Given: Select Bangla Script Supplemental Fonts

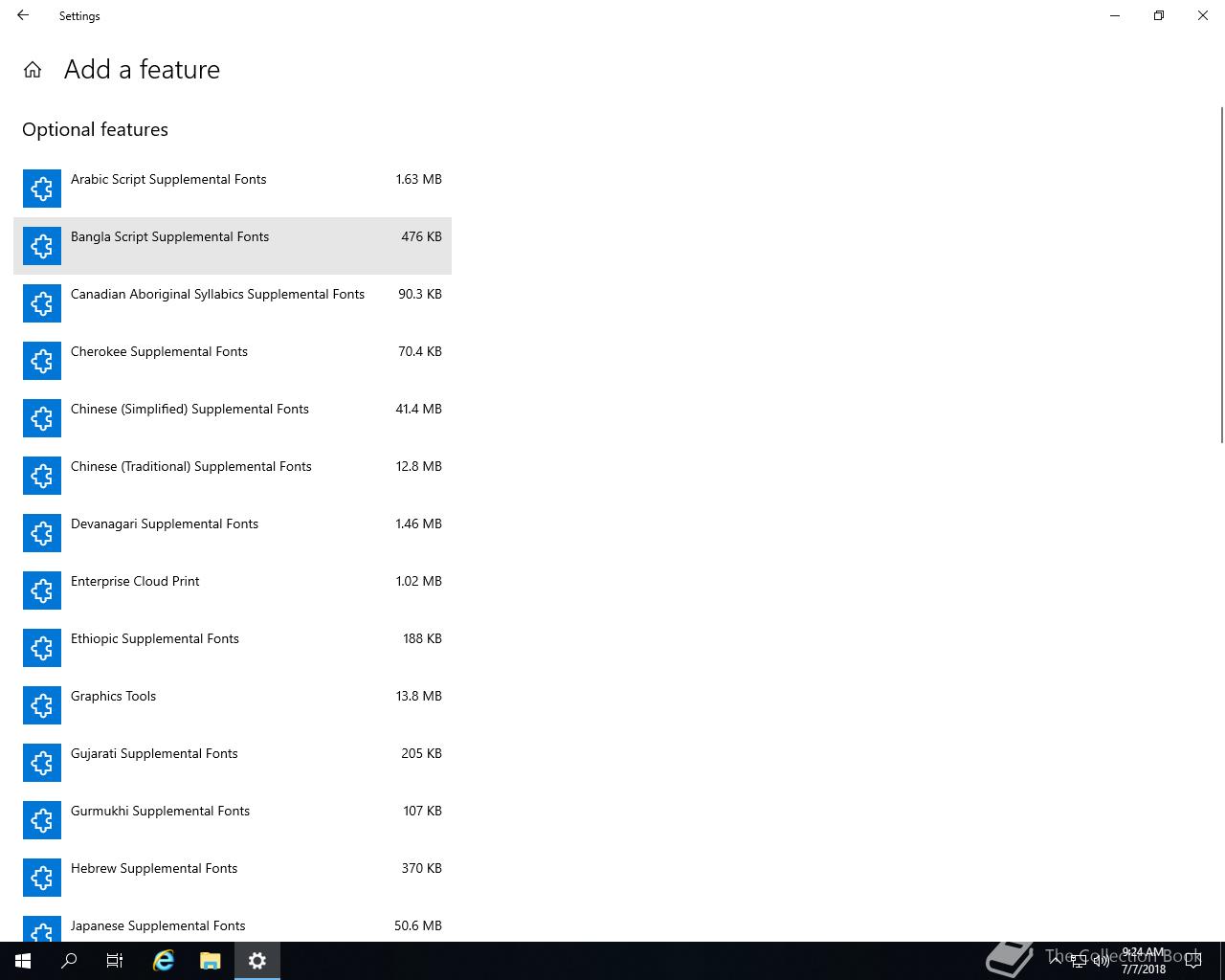Looking at the screenshot, I should tap(233, 246).
